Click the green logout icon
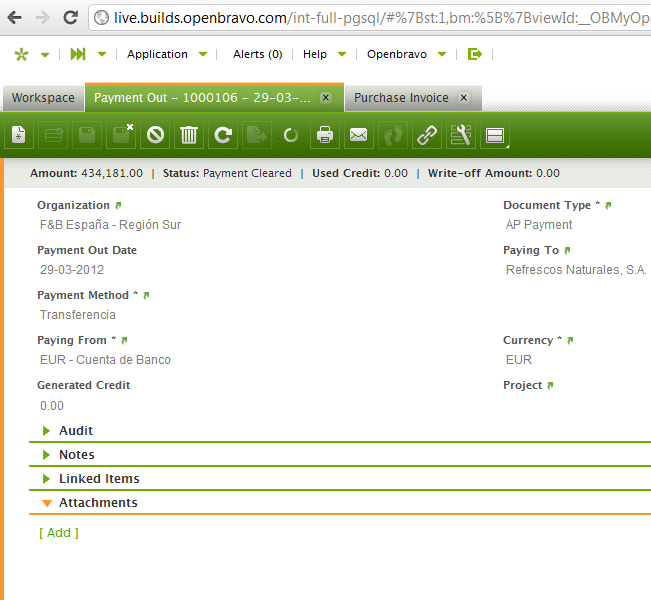Screen dimensions: 651x600 click(x=475, y=54)
